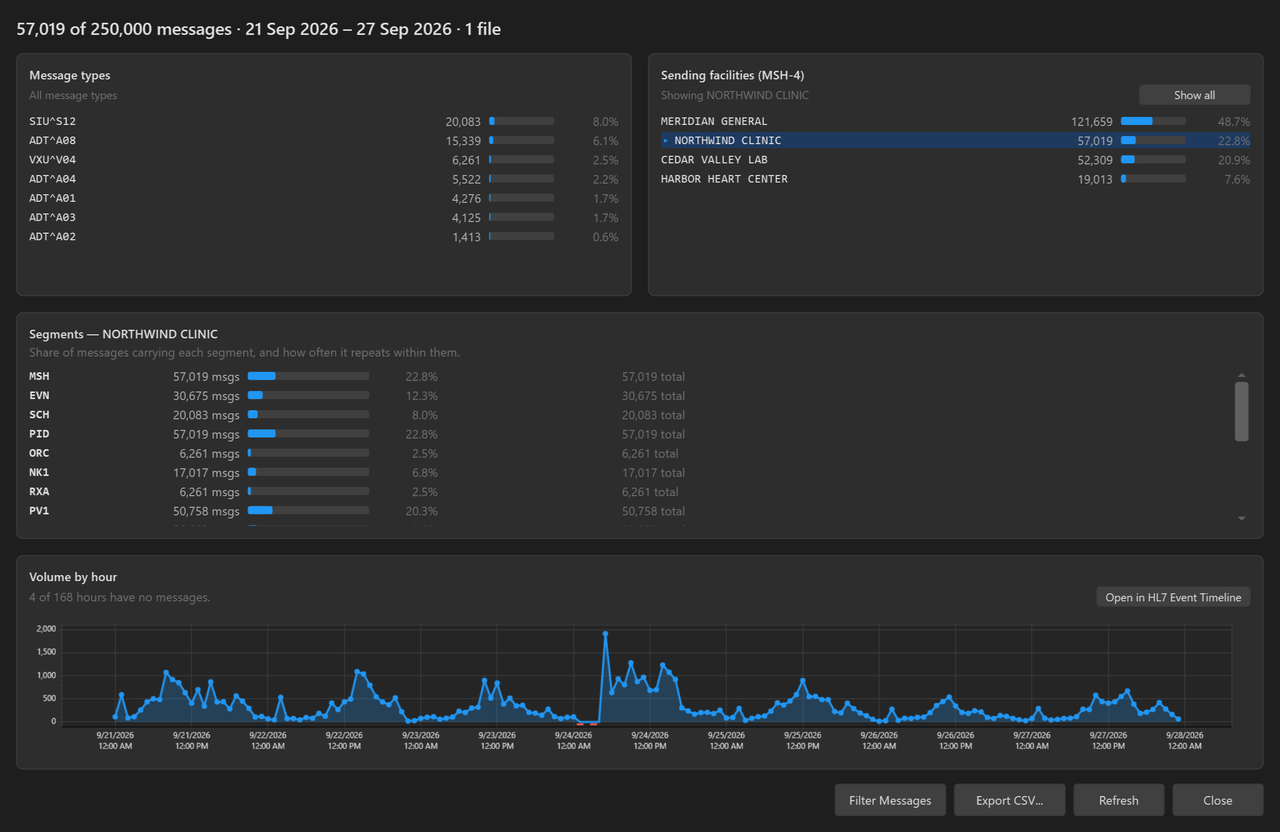Click the EVN segment row
This screenshot has width=1280, height=832.
[x=630, y=396]
